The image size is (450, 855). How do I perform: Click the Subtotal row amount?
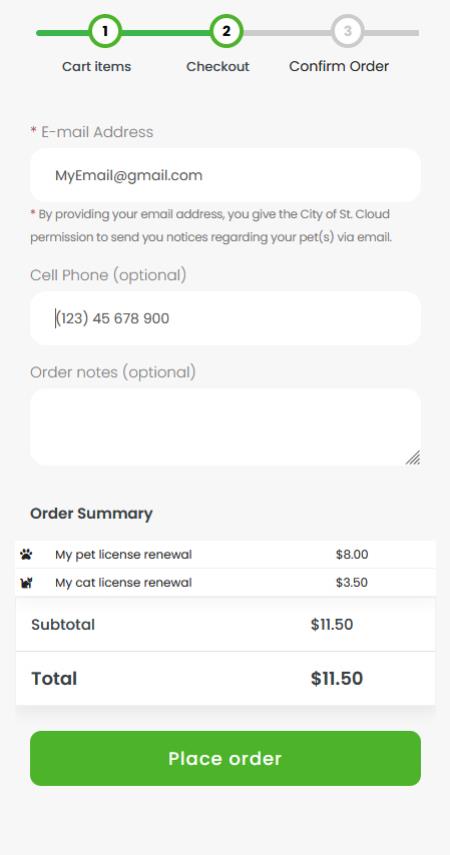click(x=332, y=624)
